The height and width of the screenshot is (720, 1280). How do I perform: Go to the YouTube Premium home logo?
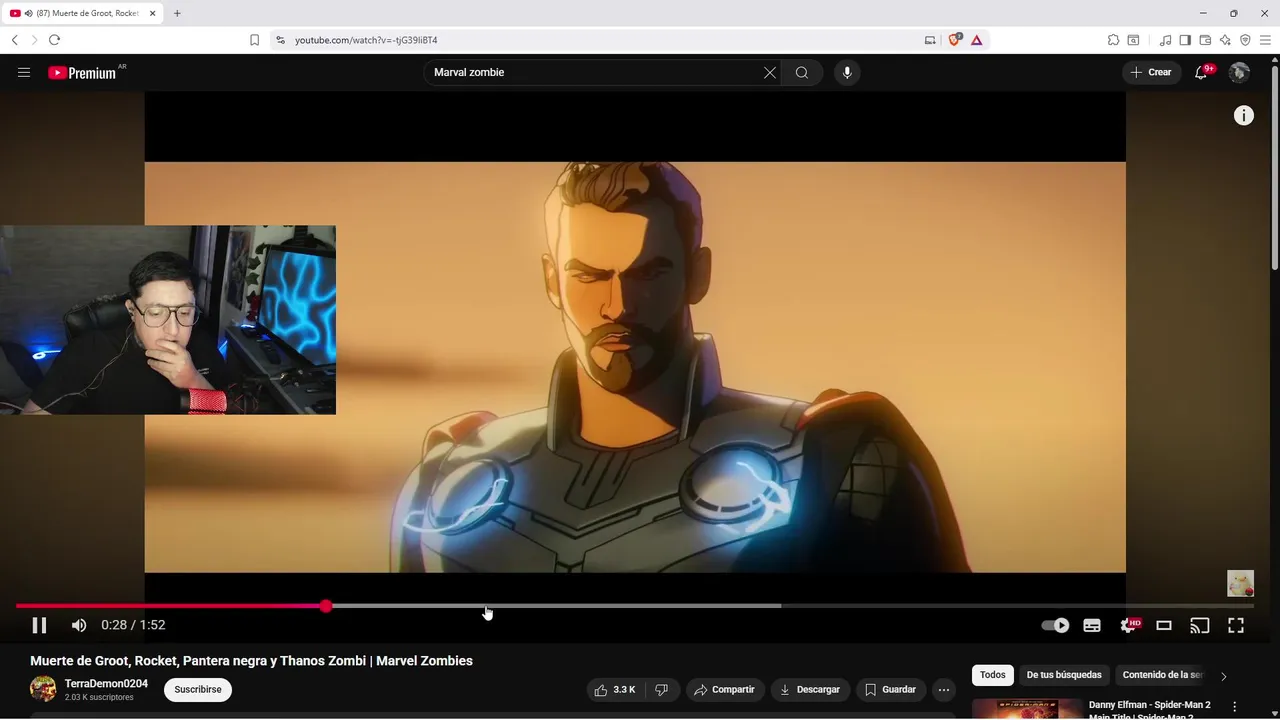coord(83,72)
